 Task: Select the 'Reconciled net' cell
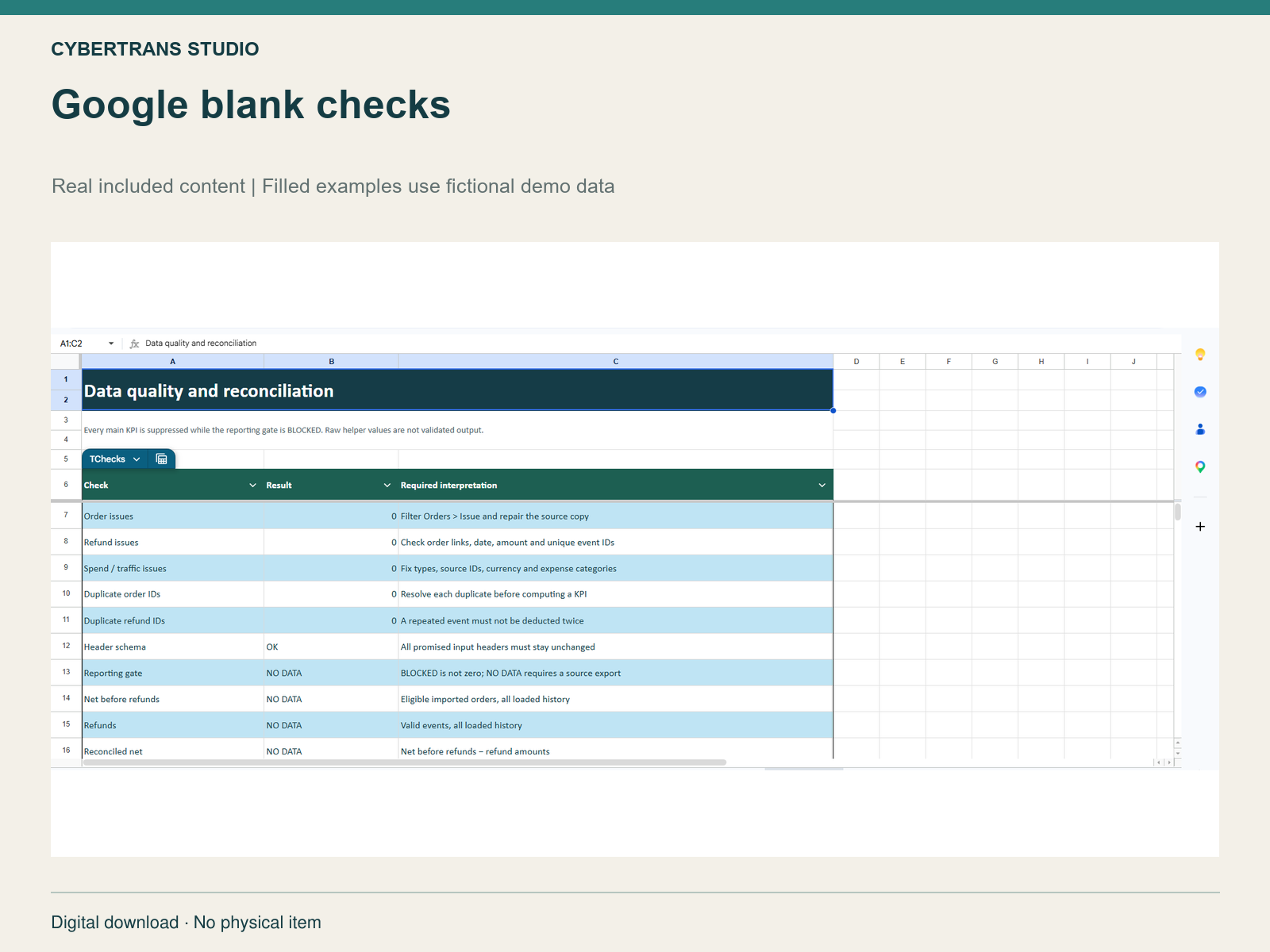pyautogui.click(x=173, y=750)
